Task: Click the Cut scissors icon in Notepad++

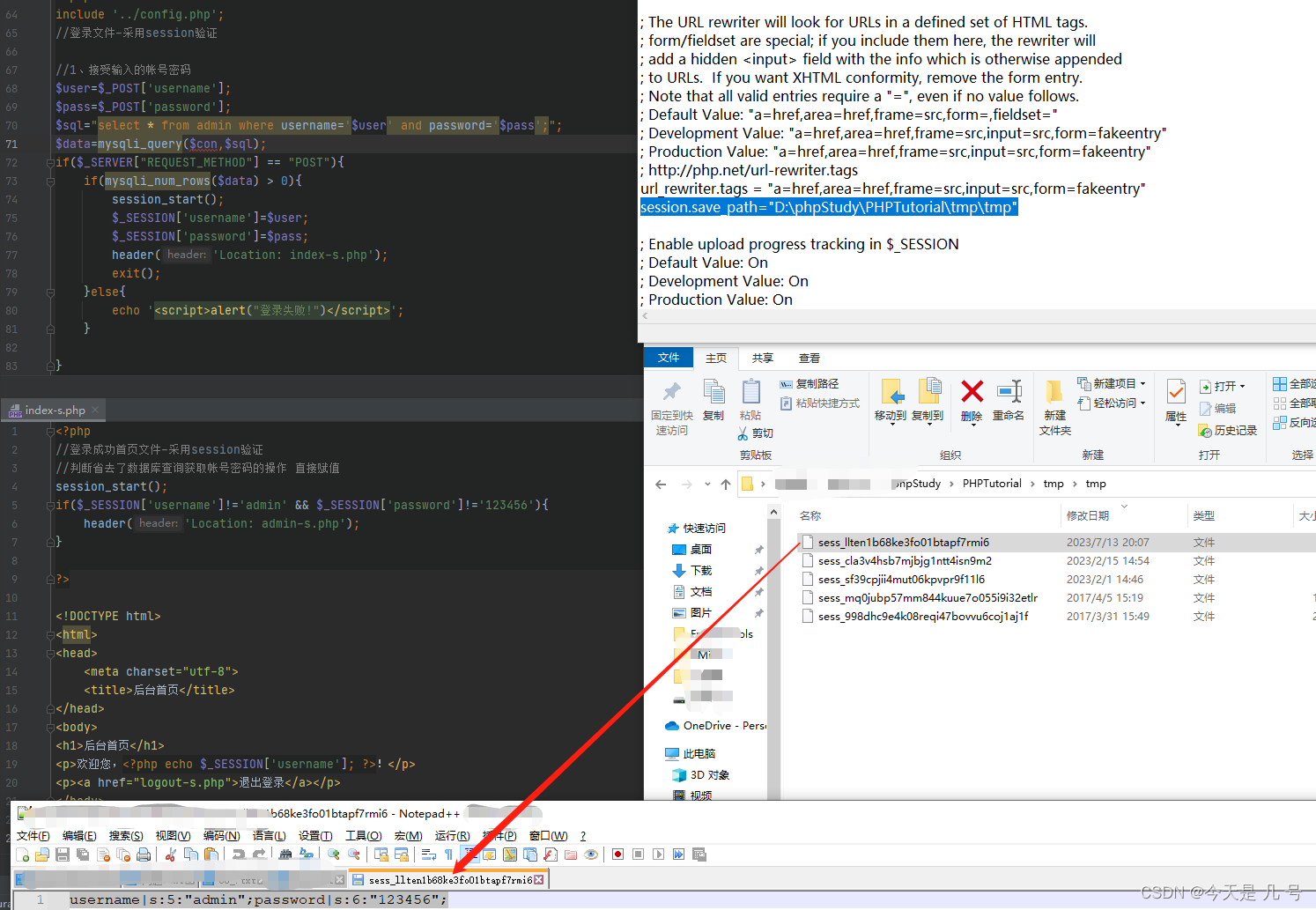Action: pos(170,855)
